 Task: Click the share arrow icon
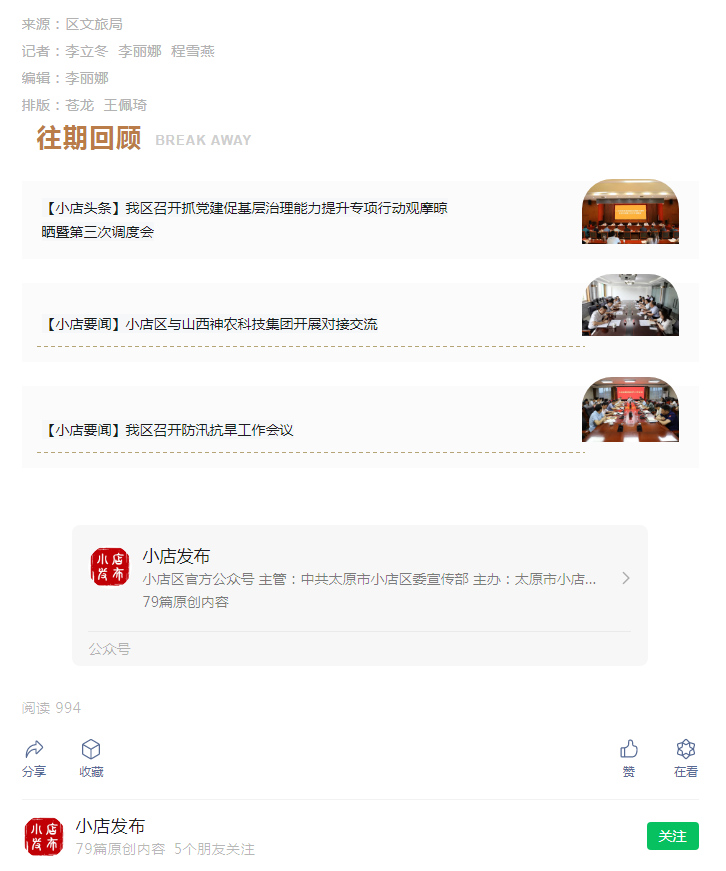34,749
